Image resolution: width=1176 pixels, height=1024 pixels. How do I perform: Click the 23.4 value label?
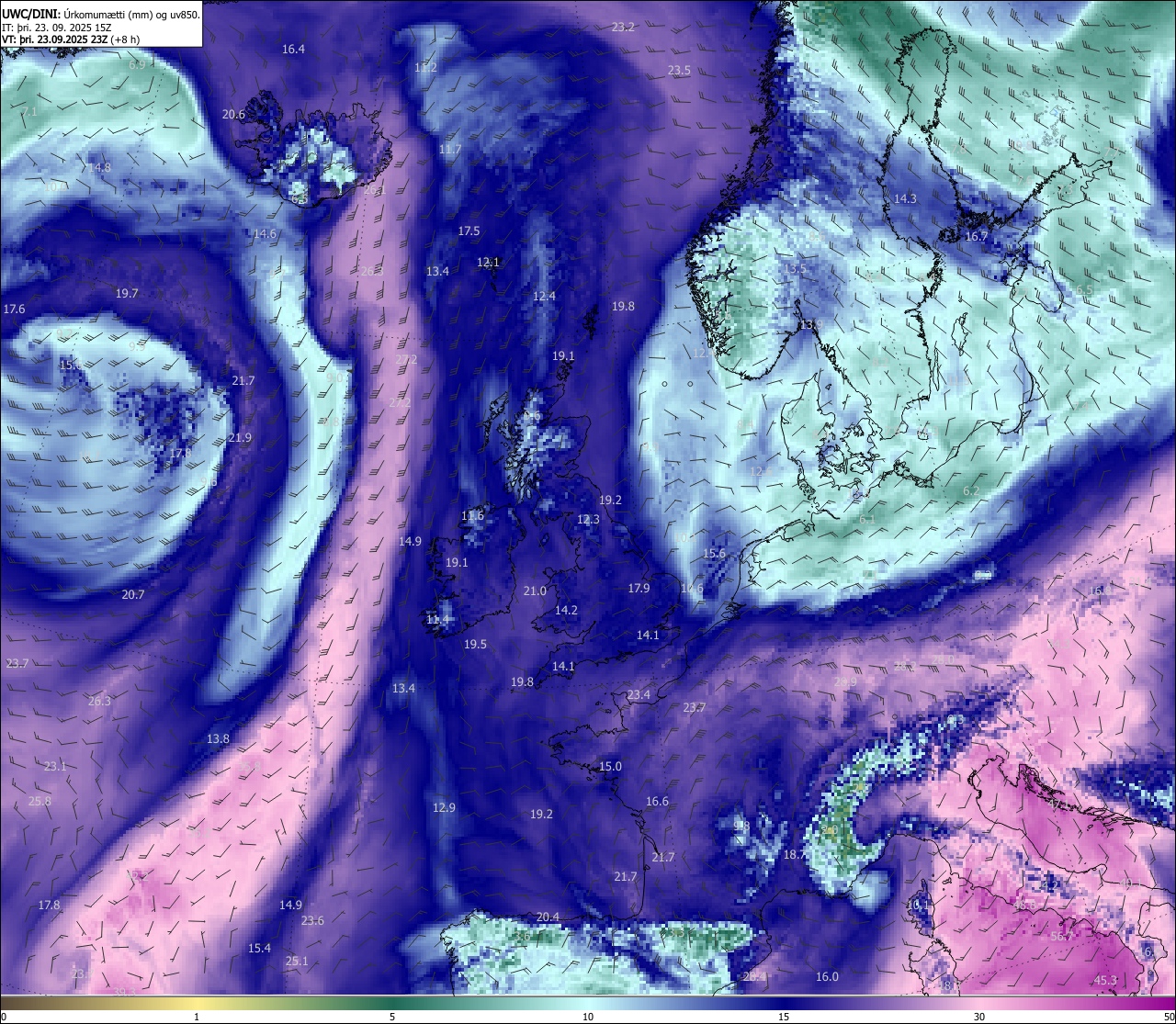[x=639, y=695]
